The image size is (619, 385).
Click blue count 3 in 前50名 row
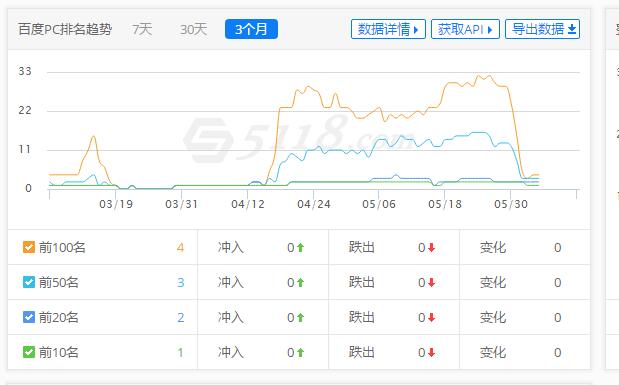point(180,282)
